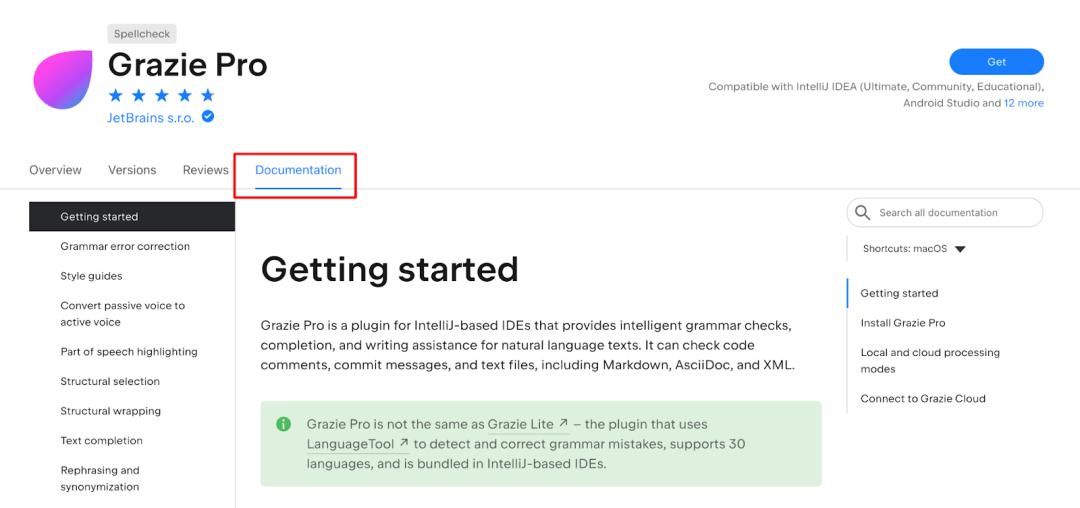The width and height of the screenshot is (1080, 508).
Task: Open the JetBrains s.r.o. vendor link
Action: pos(151,118)
